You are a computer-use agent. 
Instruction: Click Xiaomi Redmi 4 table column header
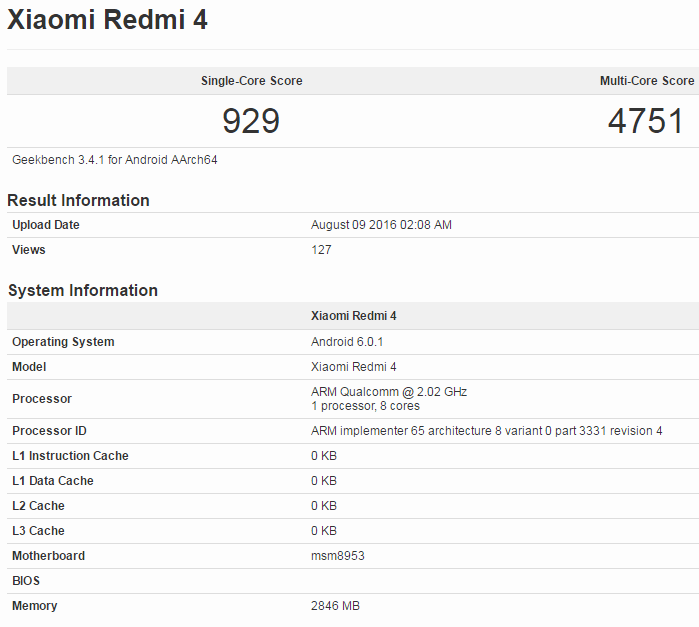point(354,316)
